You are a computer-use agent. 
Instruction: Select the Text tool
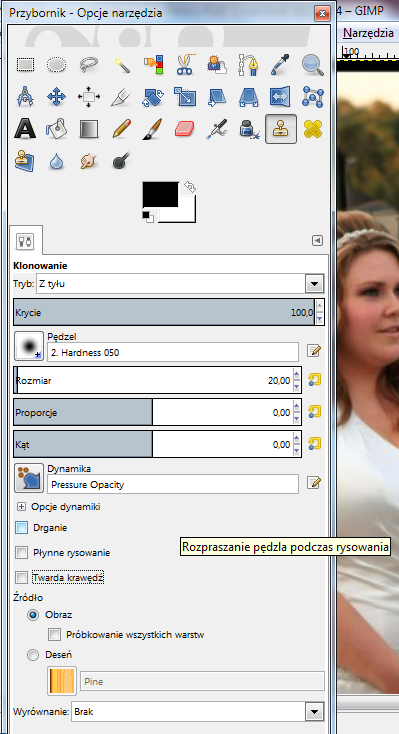point(25,129)
